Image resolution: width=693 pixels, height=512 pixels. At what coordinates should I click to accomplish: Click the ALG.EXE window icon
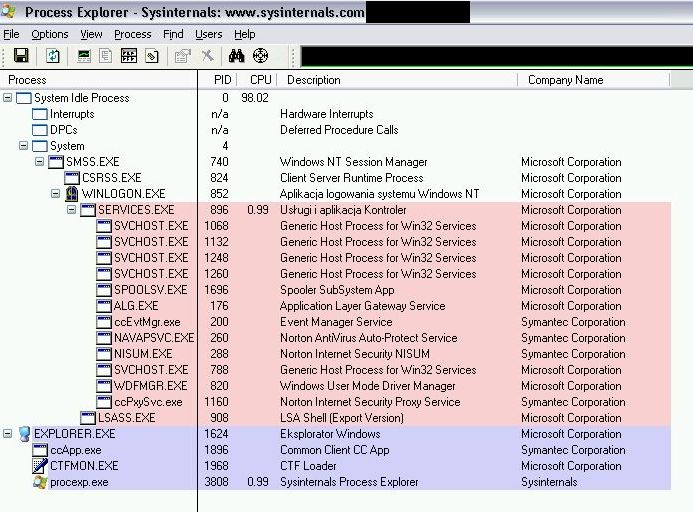click(104, 306)
